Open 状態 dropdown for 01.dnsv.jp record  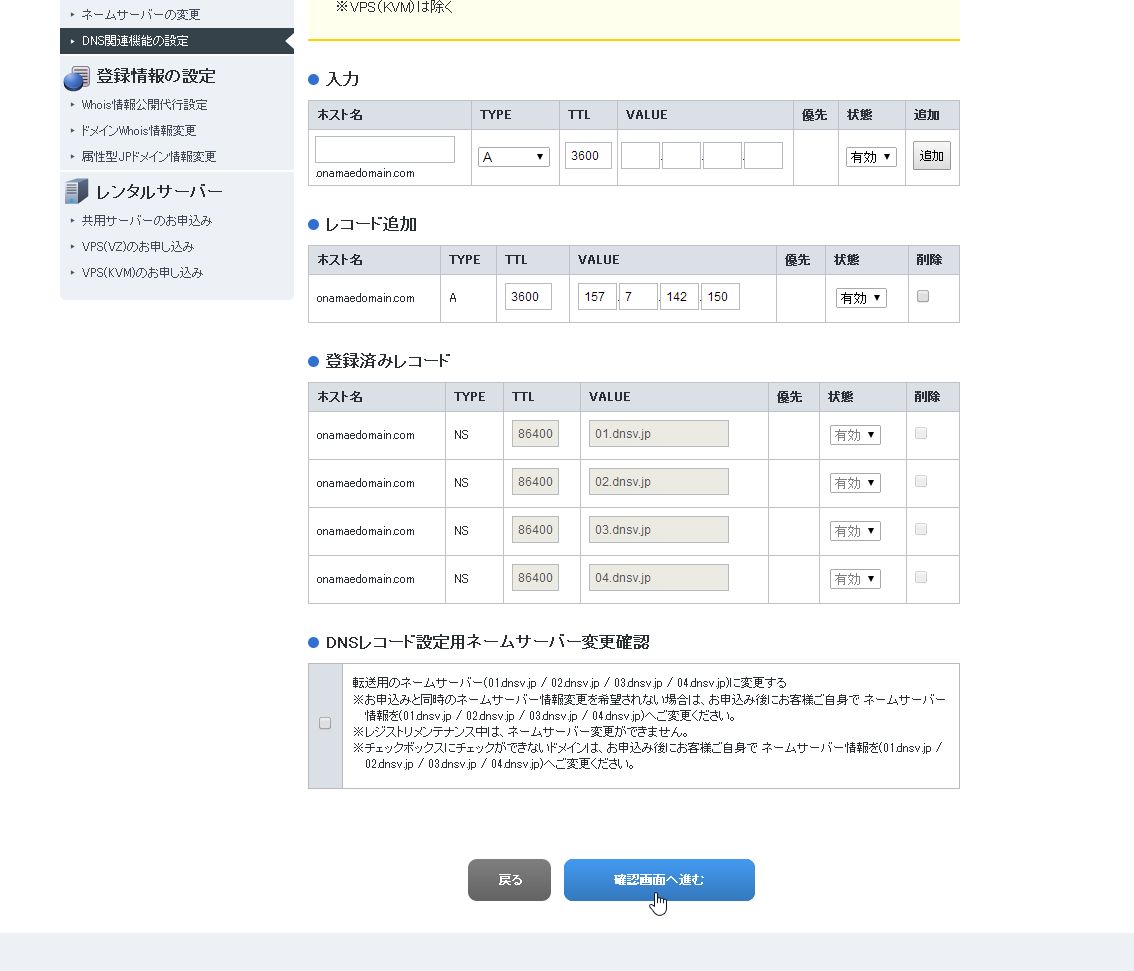[x=855, y=435]
